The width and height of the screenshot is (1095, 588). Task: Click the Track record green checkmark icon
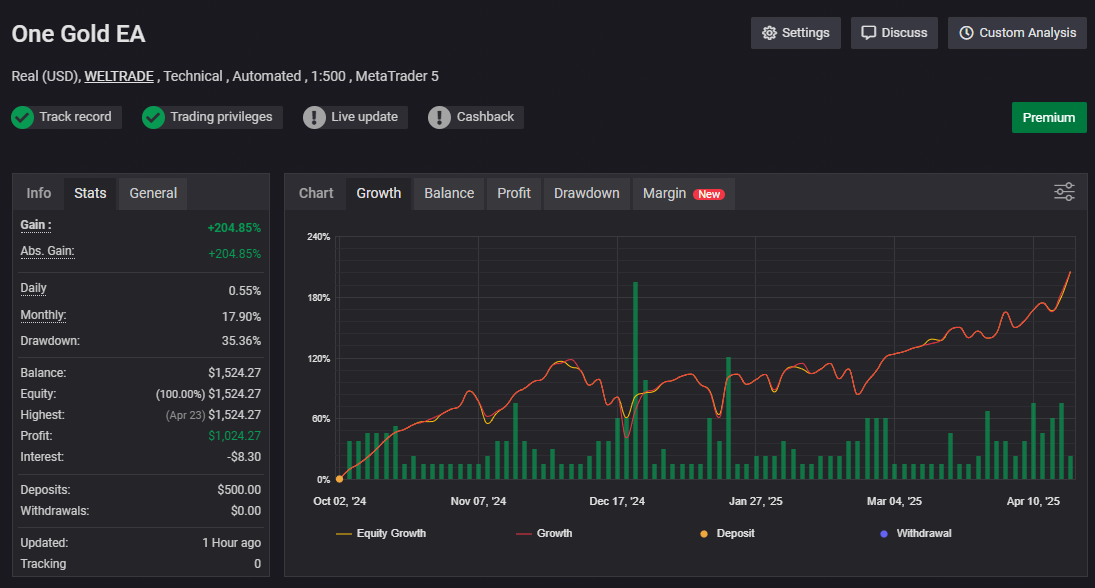(23, 117)
